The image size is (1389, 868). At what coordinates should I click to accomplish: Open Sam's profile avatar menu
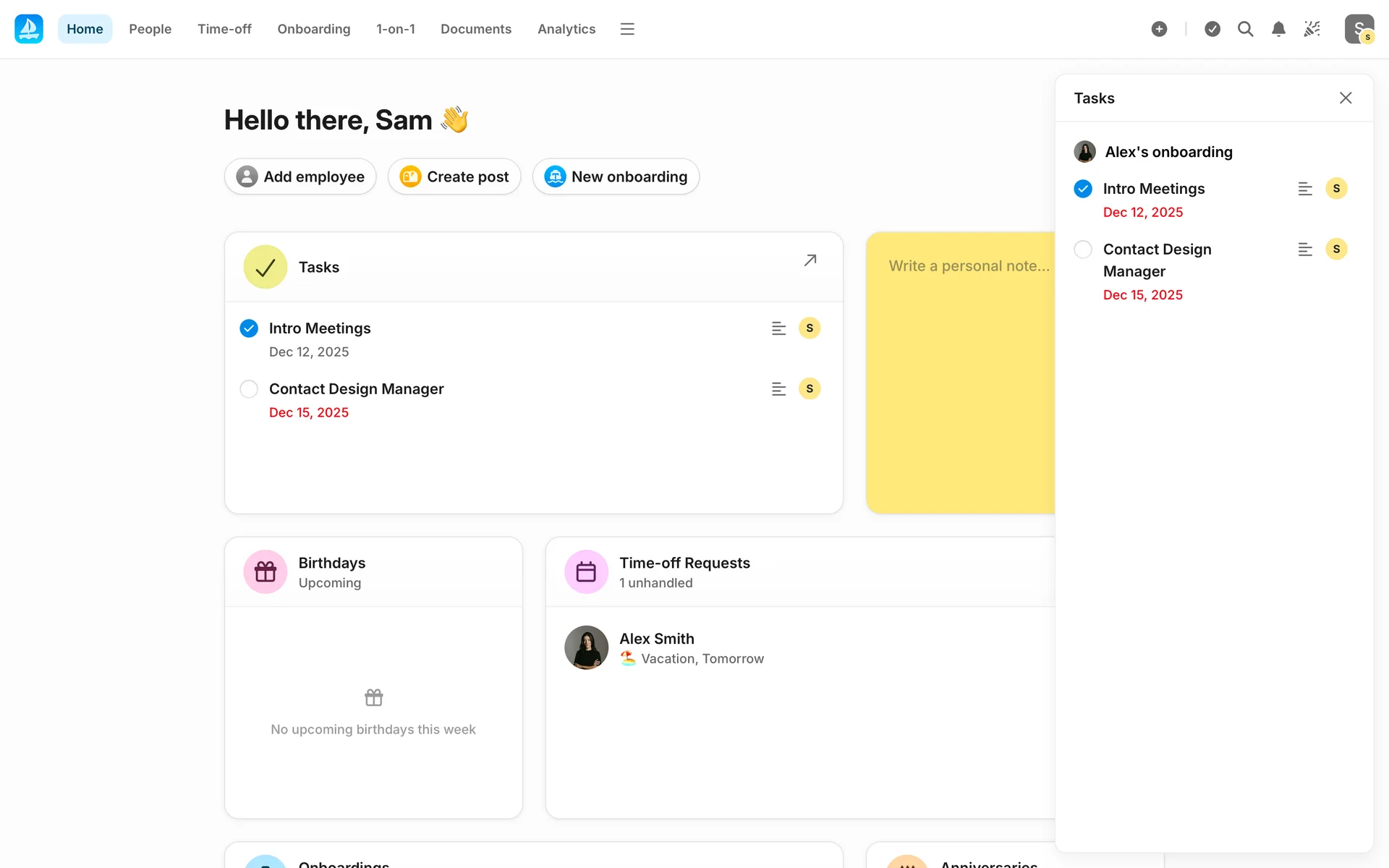pyautogui.click(x=1359, y=29)
